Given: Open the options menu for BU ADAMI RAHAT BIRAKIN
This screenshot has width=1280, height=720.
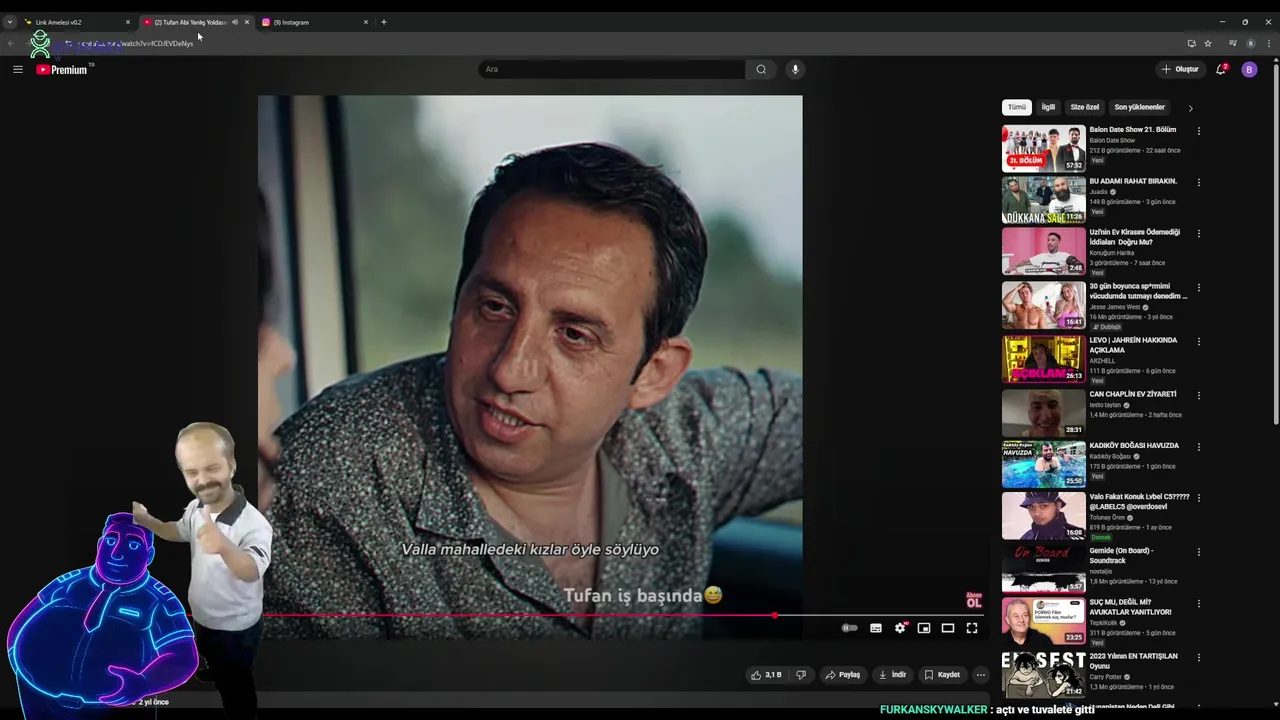Looking at the screenshot, I should 1198,183.
